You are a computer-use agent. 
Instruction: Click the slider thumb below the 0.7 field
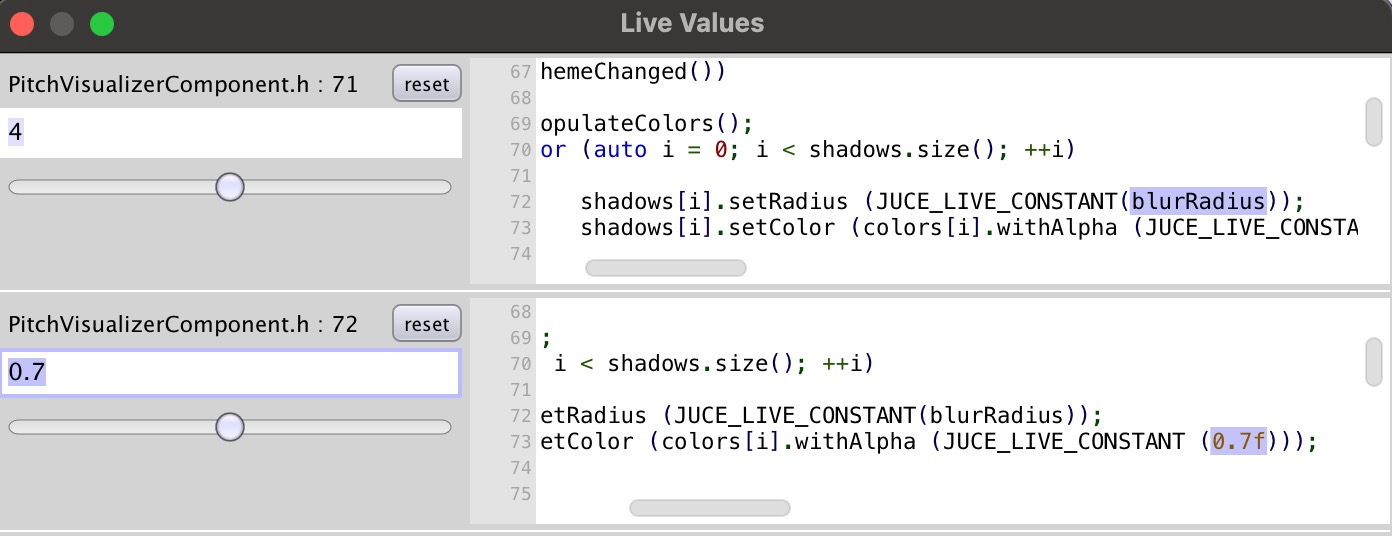click(230, 427)
